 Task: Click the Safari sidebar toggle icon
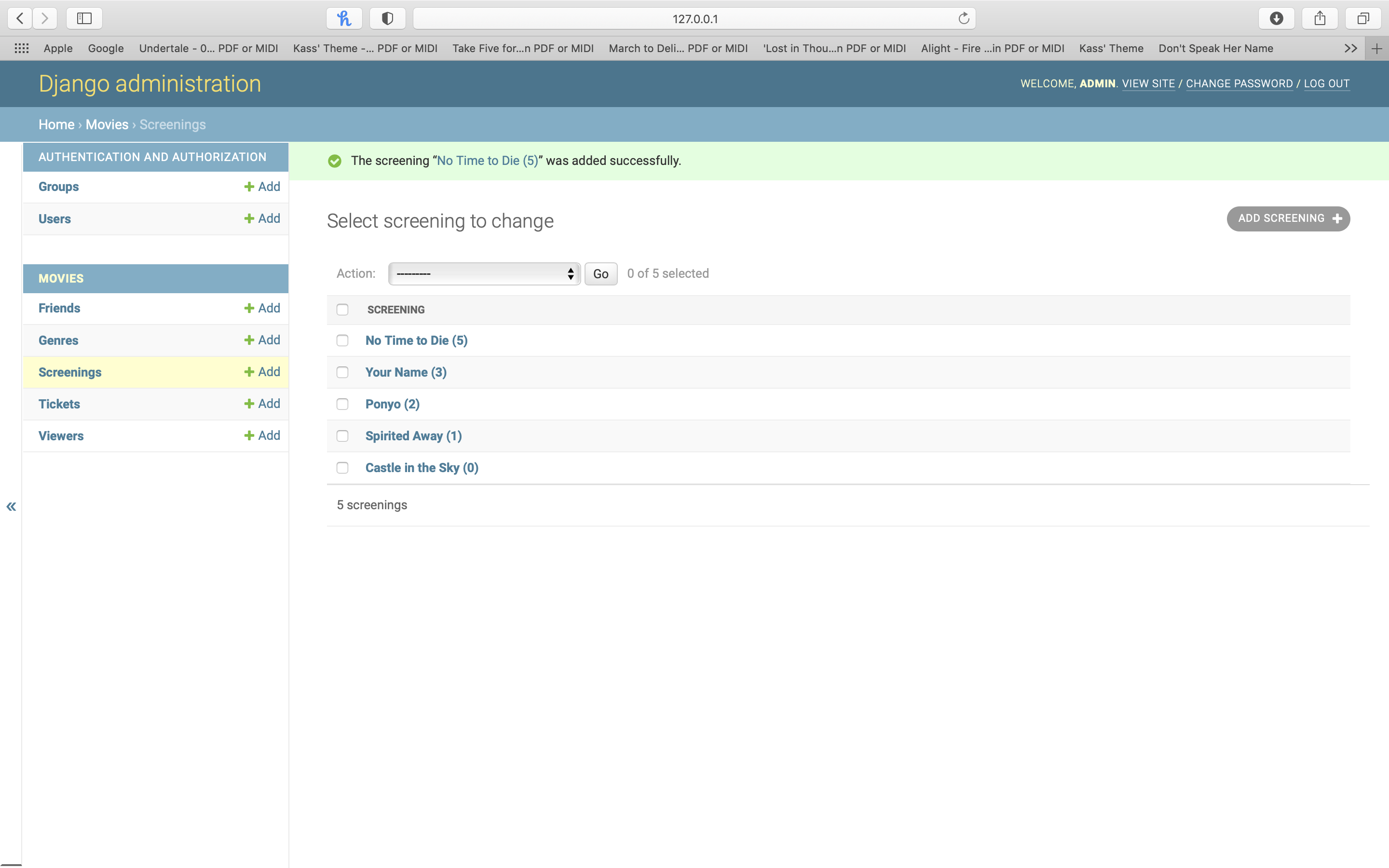click(x=84, y=18)
